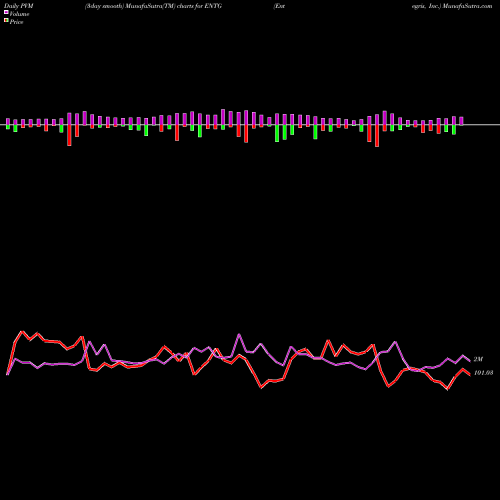Click the '101.93' price end label
Viewport: 500px width, 500px height.
pos(483,373)
